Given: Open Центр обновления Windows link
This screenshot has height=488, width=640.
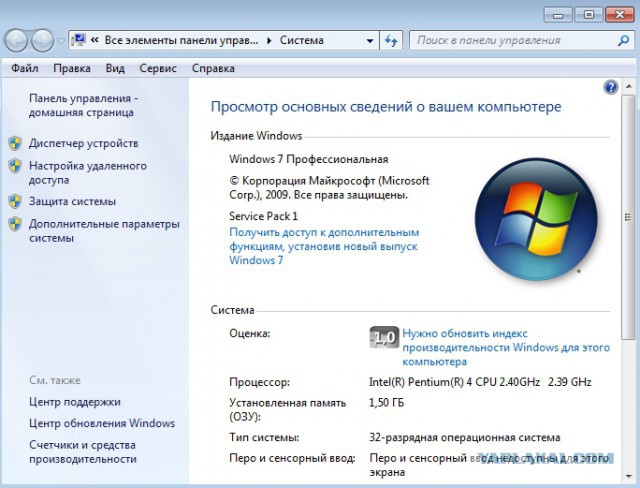Looking at the screenshot, I should (x=102, y=423).
